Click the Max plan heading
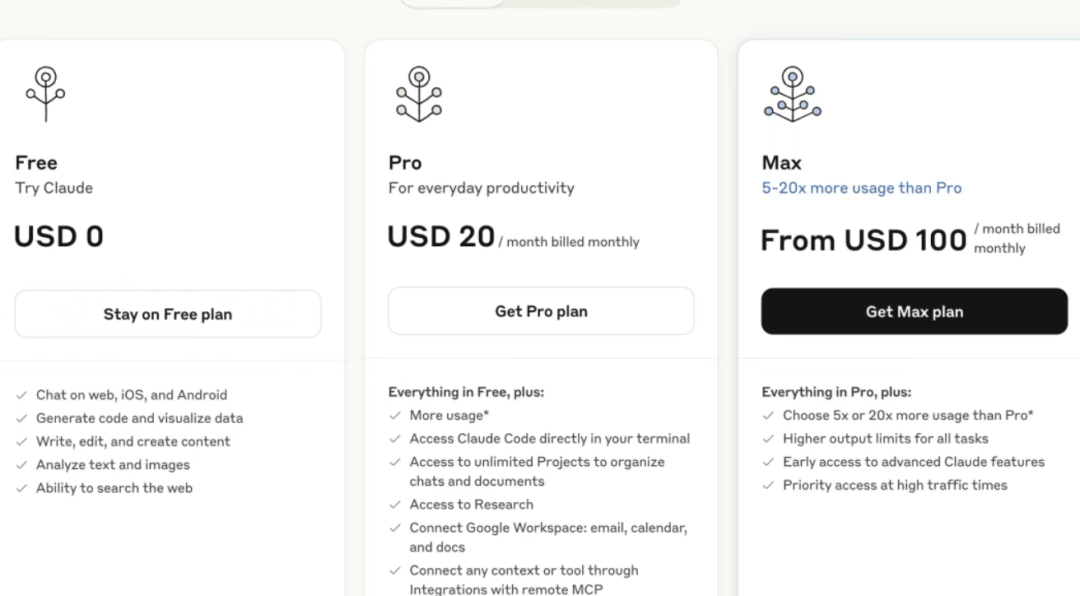 pyautogui.click(x=781, y=163)
